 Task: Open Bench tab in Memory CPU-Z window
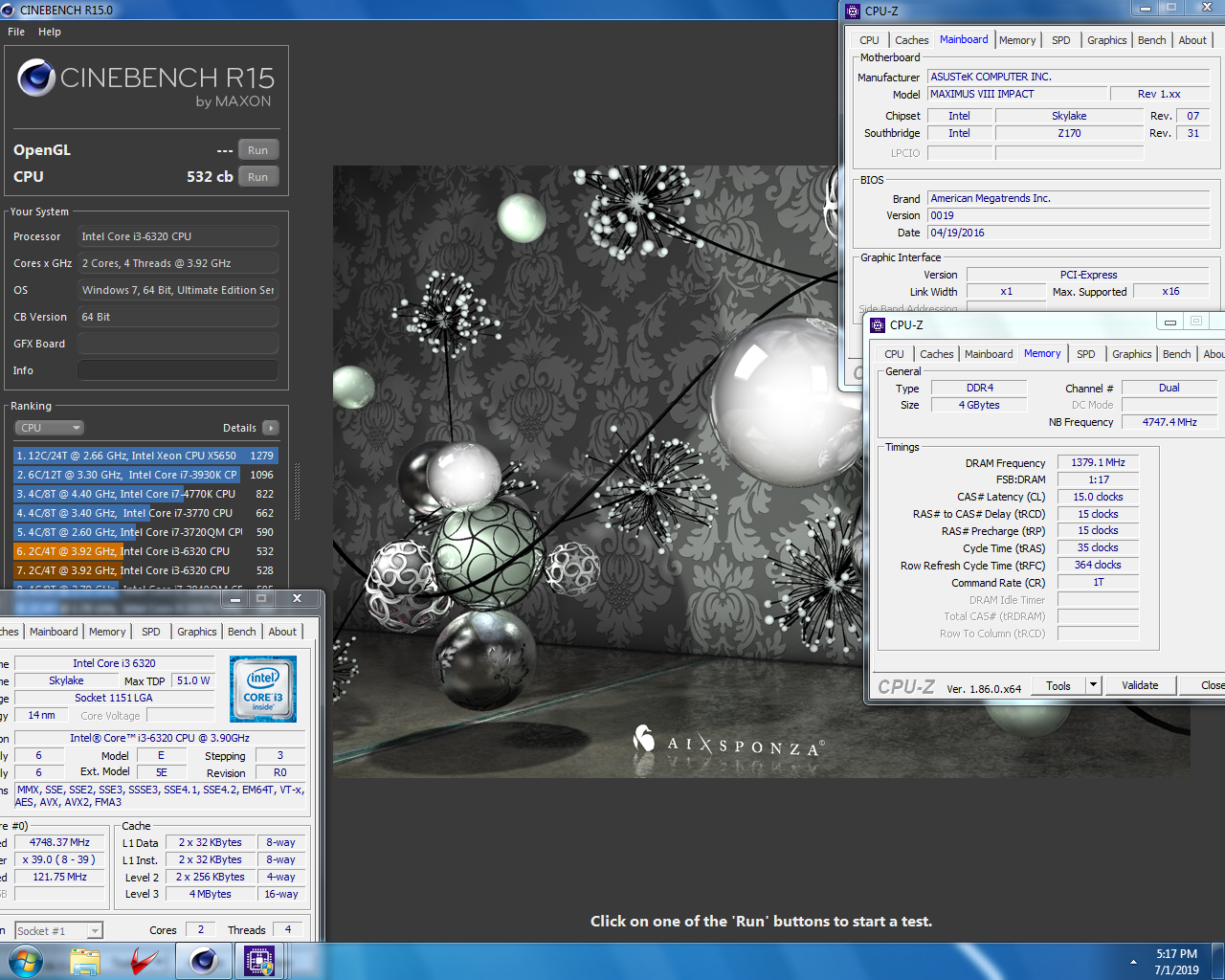pyautogui.click(x=1177, y=354)
